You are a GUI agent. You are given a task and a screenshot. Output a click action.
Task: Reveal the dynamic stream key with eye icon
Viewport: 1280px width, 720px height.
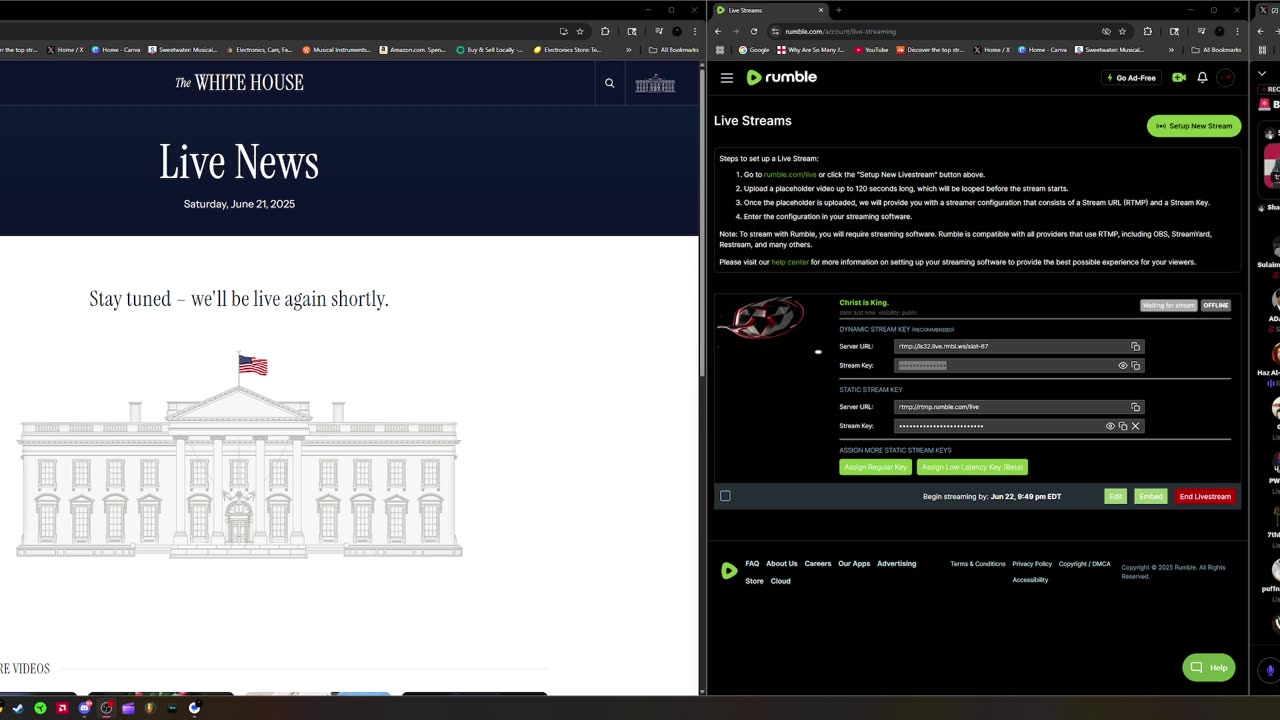[1122, 365]
